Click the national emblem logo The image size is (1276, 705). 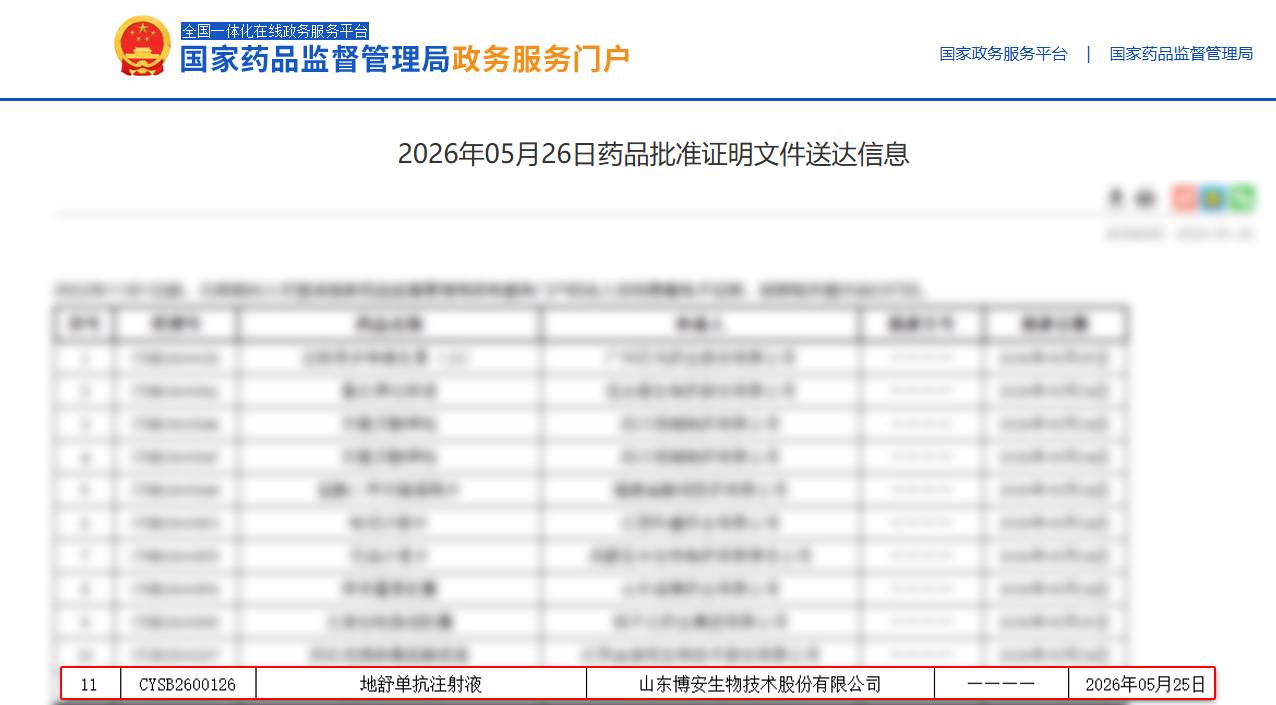tap(142, 46)
